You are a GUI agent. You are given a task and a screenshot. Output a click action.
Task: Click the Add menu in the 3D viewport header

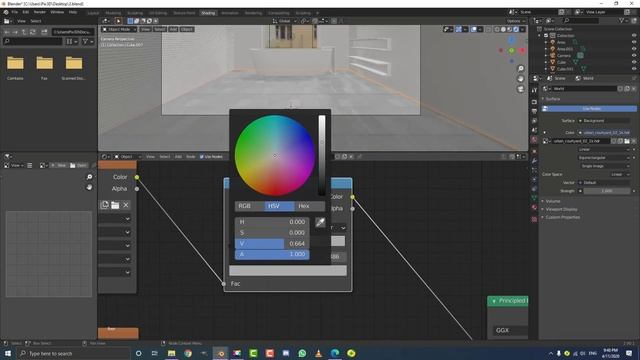click(x=173, y=29)
